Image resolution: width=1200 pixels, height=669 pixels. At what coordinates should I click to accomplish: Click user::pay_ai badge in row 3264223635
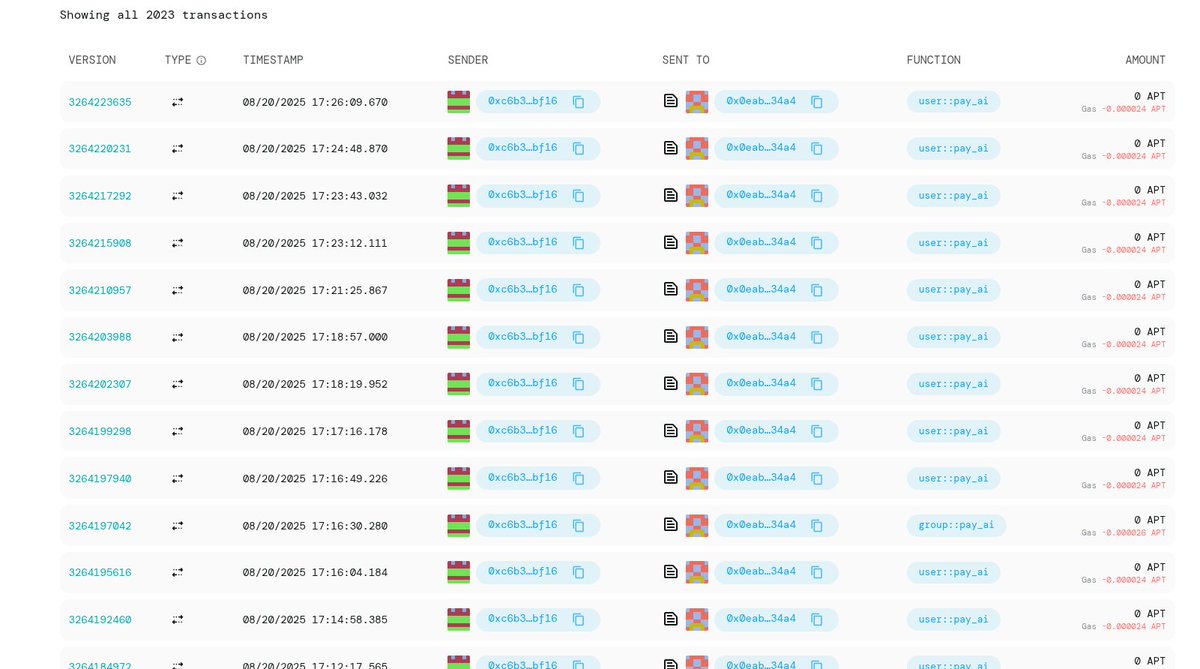pos(954,101)
